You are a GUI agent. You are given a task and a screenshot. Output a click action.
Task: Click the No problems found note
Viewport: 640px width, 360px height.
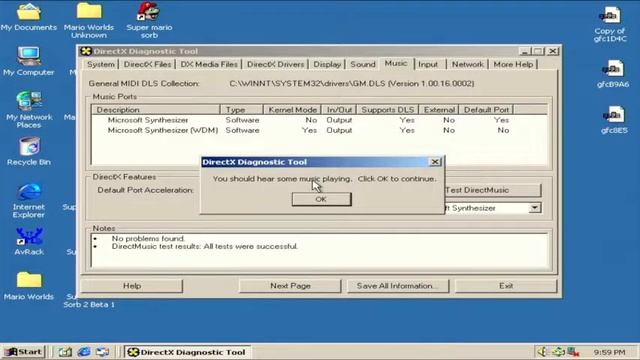(x=148, y=238)
